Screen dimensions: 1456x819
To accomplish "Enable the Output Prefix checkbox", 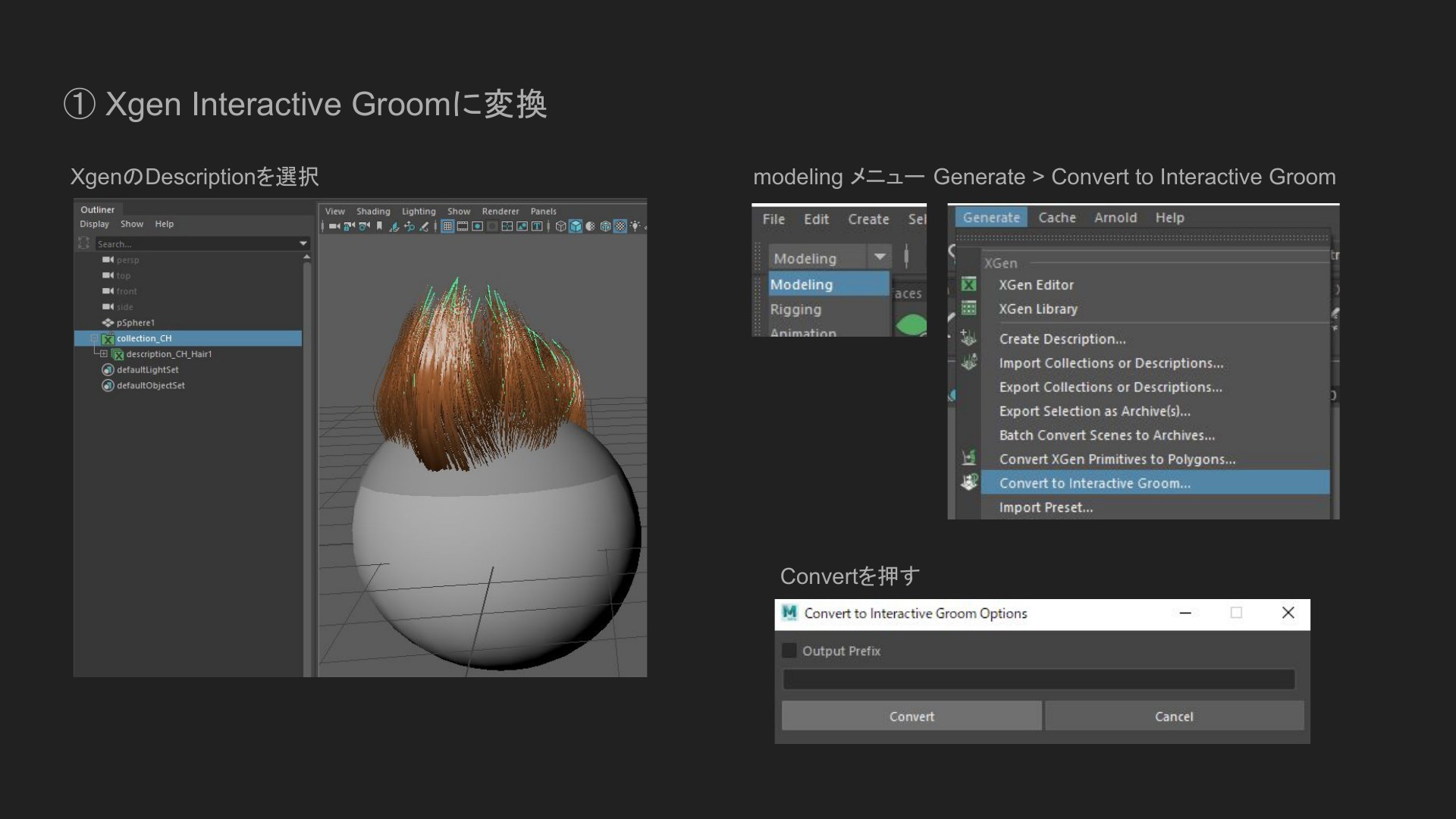I will (789, 651).
